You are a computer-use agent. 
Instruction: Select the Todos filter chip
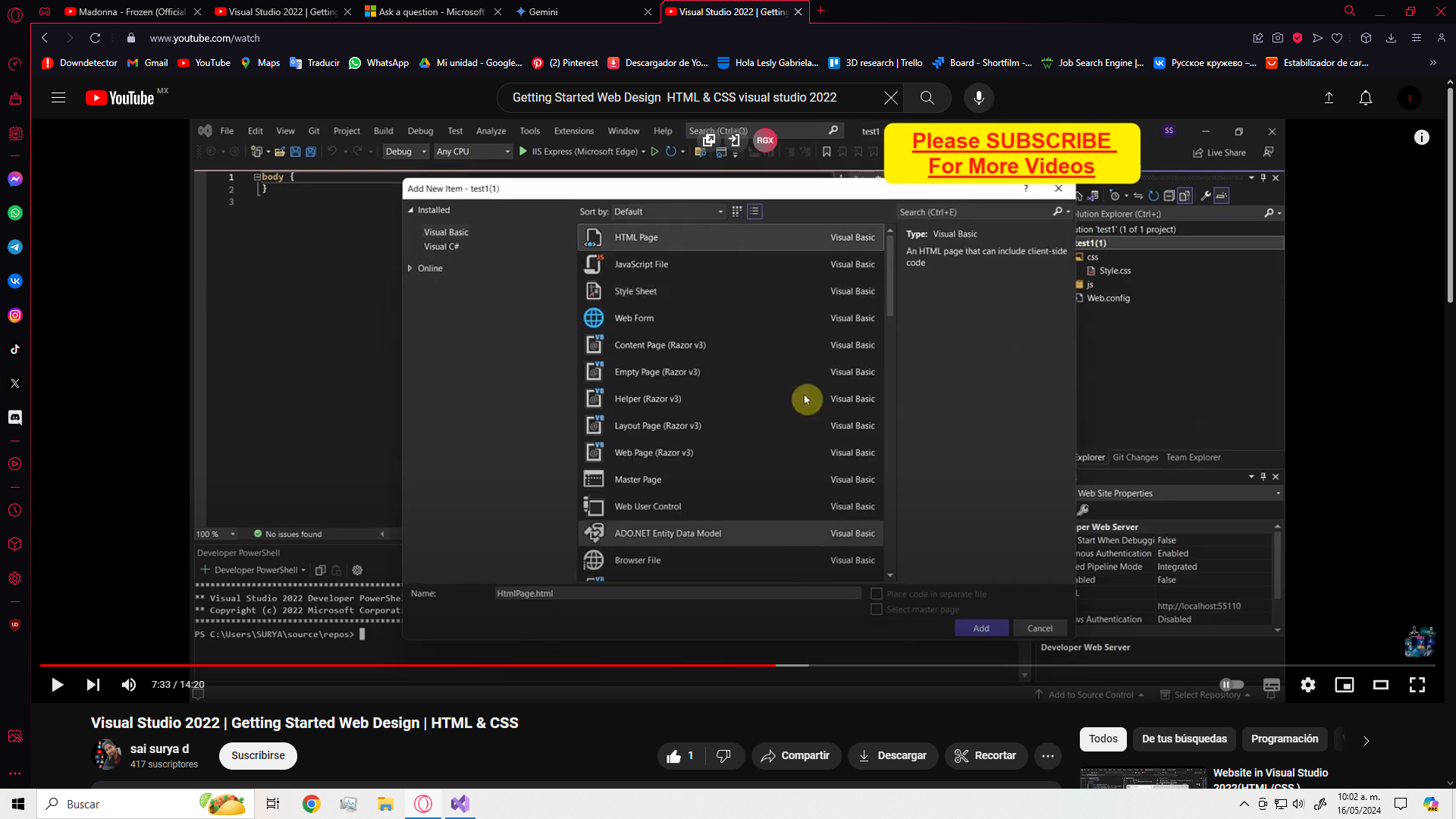[x=1103, y=739]
